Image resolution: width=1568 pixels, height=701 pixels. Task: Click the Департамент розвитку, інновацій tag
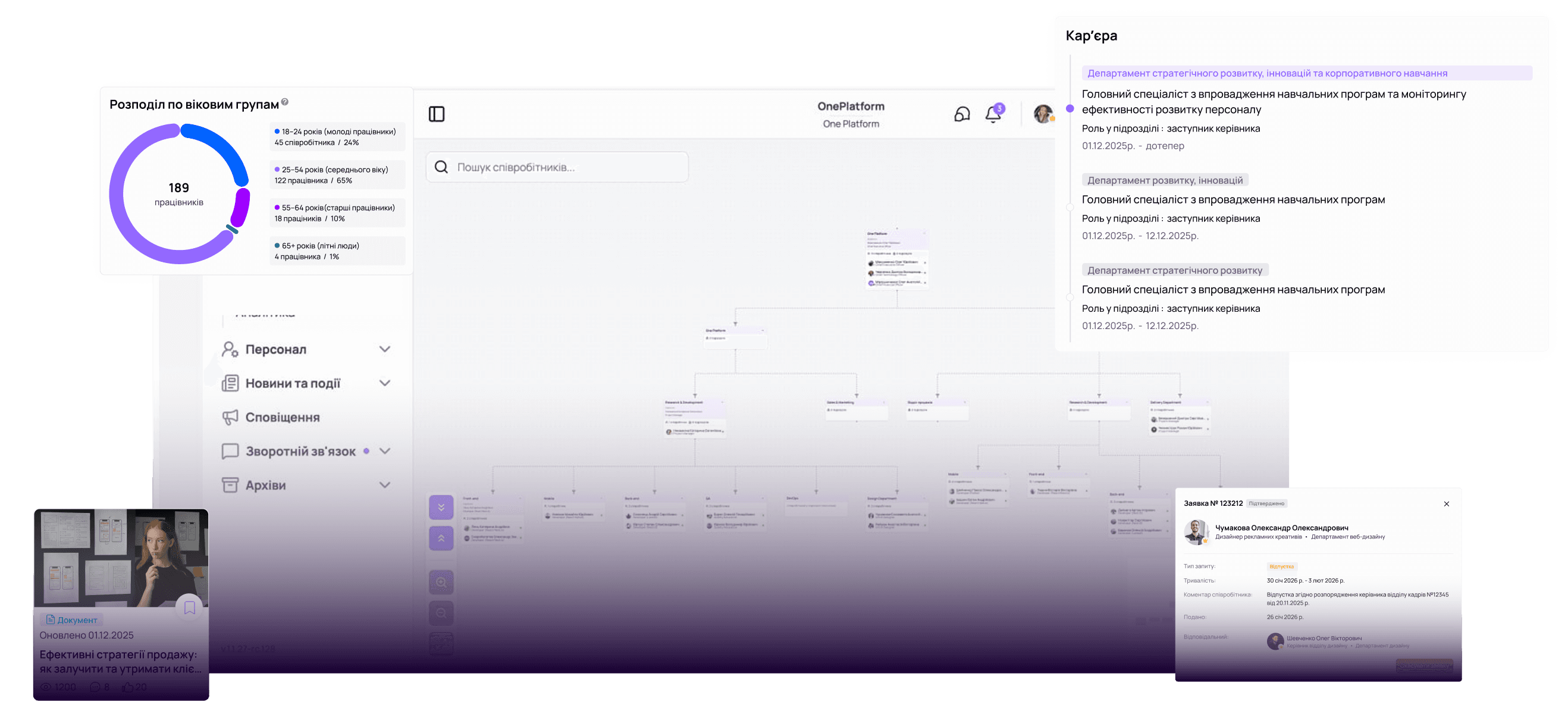point(1165,180)
